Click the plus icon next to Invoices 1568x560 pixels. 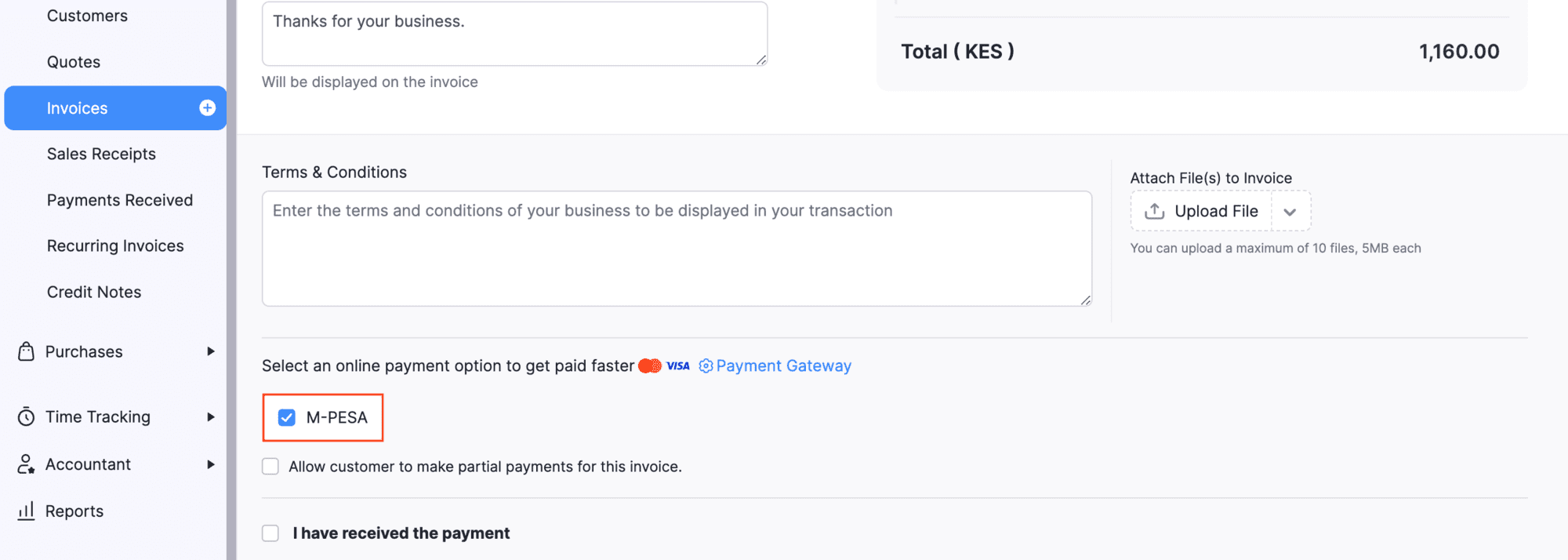tap(206, 107)
